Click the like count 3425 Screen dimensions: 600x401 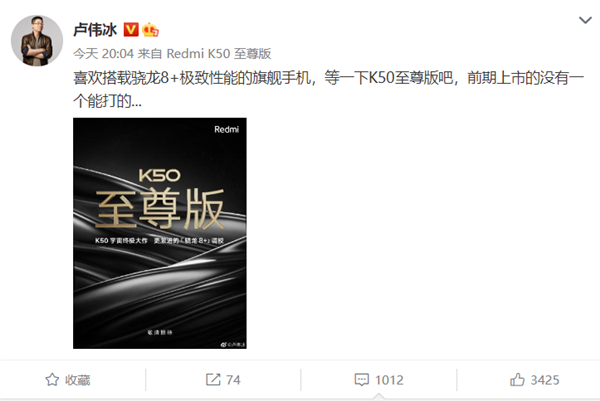coord(545,380)
